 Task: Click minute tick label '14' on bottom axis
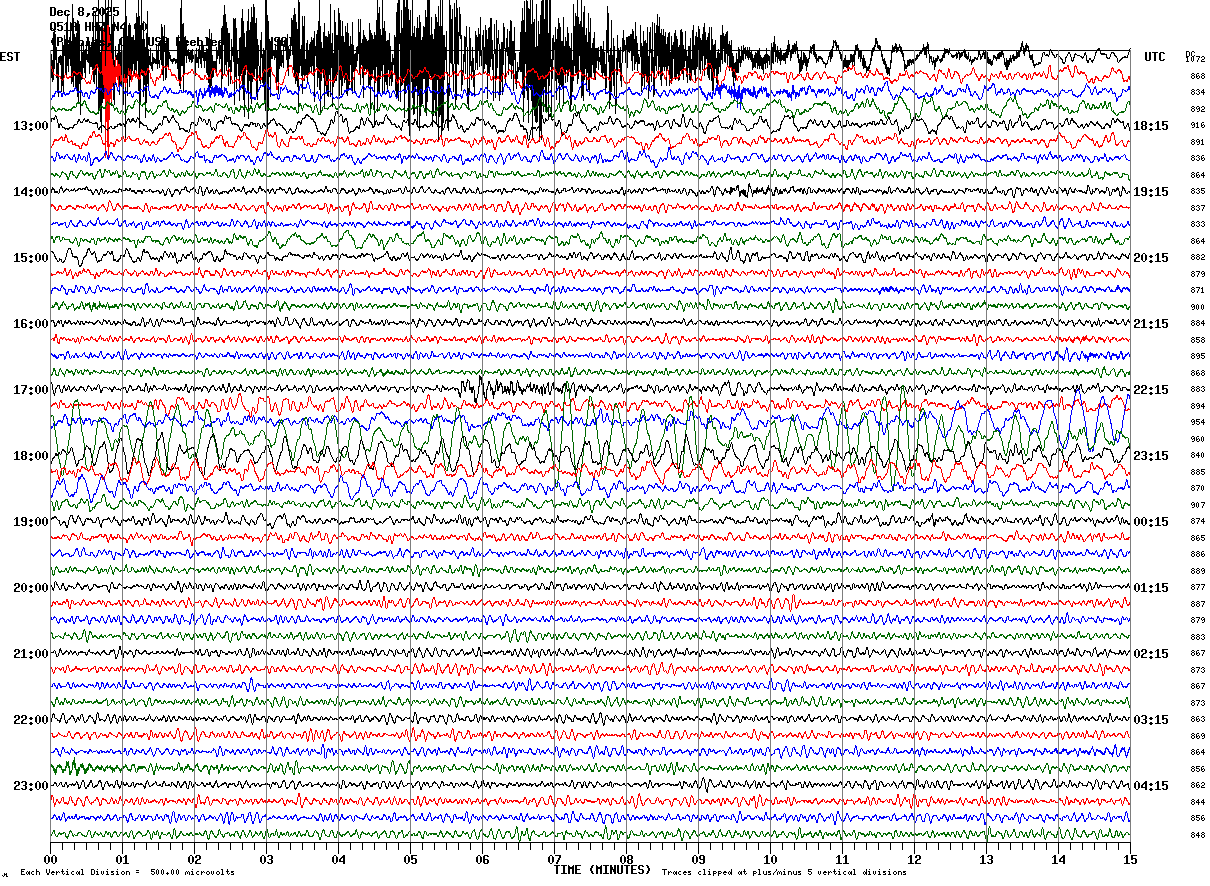click(1058, 859)
